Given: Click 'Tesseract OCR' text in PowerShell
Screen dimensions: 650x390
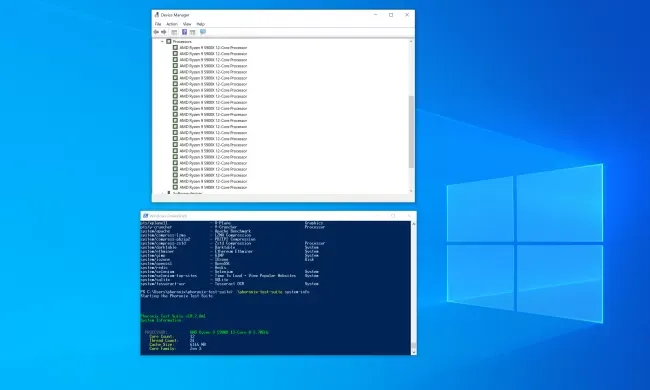Looking at the screenshot, I should 229,284.
